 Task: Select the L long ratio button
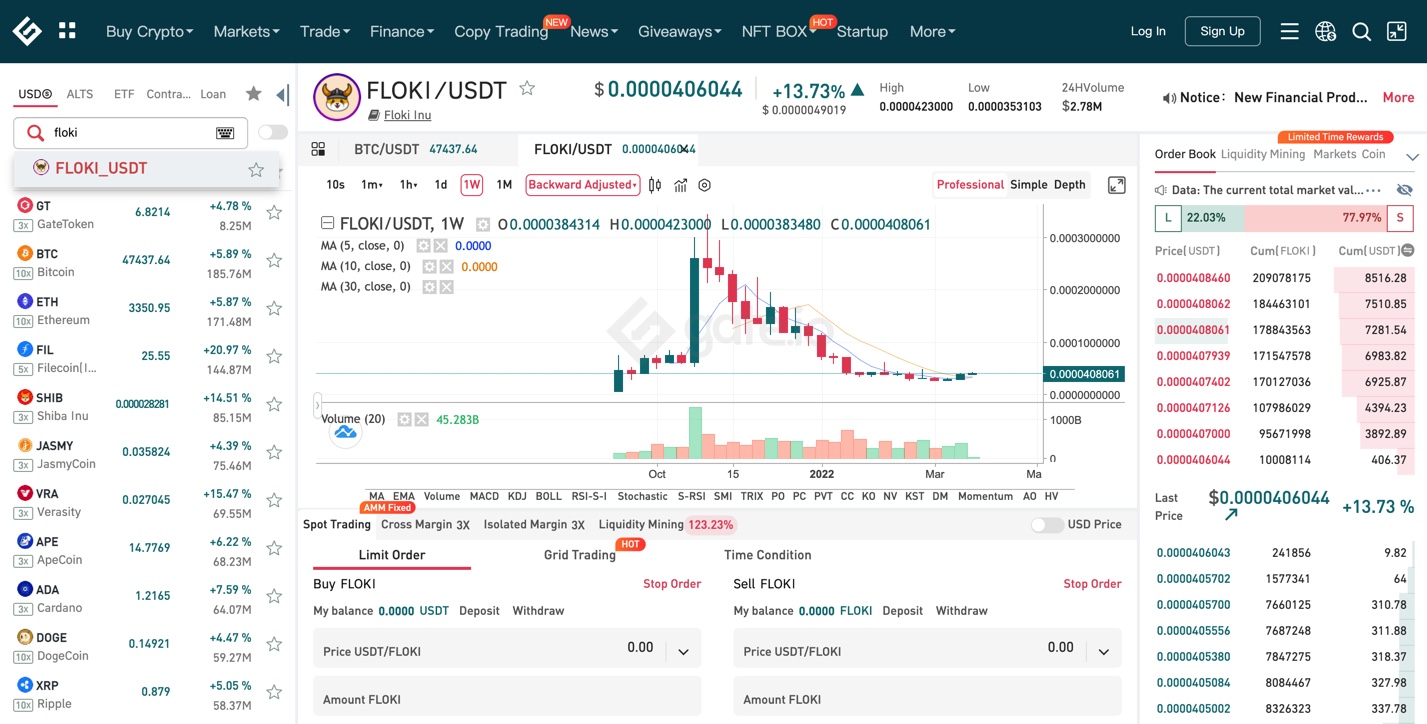point(1167,218)
